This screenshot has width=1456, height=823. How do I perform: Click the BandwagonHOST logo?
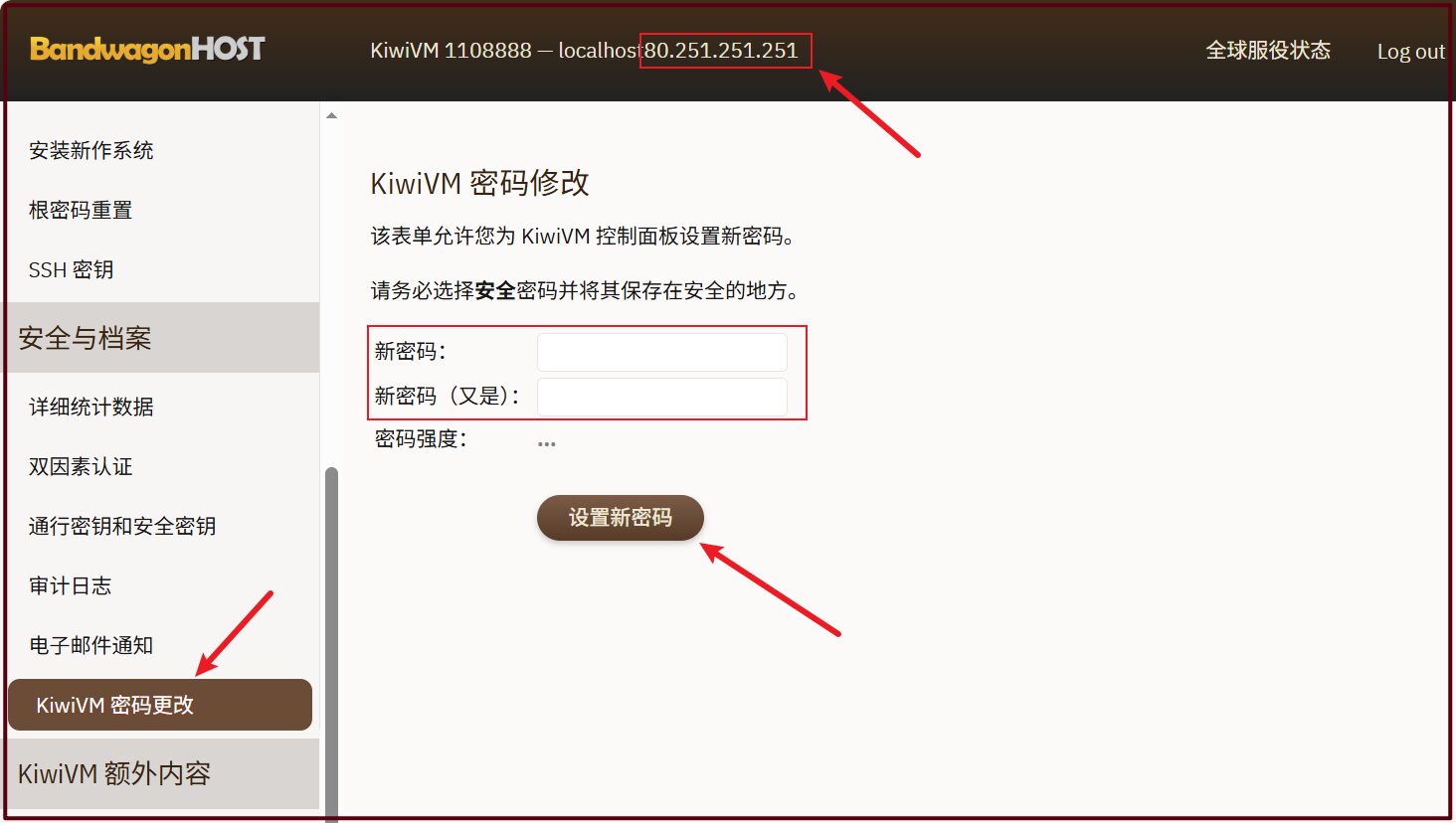[147, 49]
